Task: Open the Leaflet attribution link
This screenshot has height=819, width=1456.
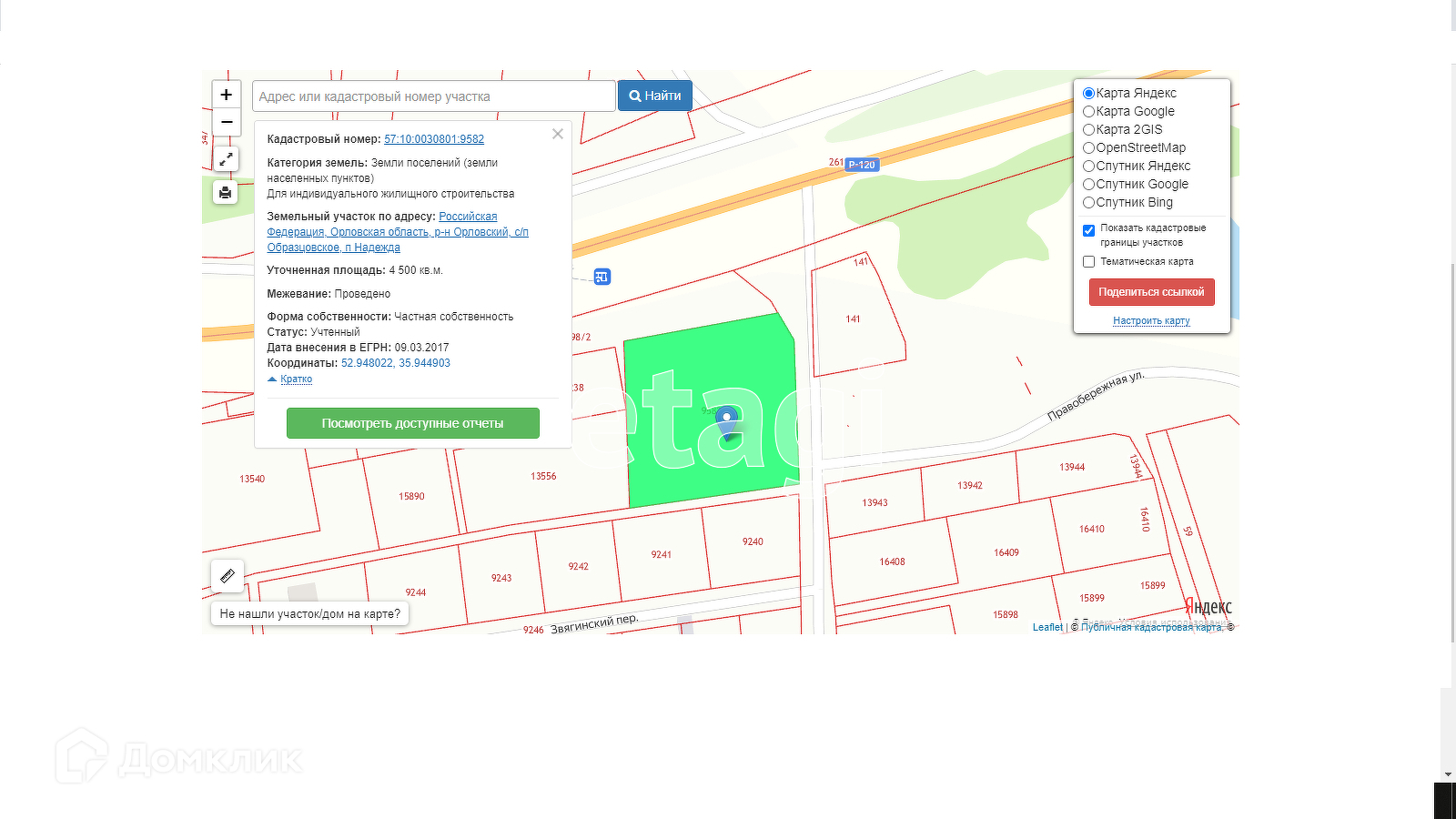Action: (x=1047, y=627)
